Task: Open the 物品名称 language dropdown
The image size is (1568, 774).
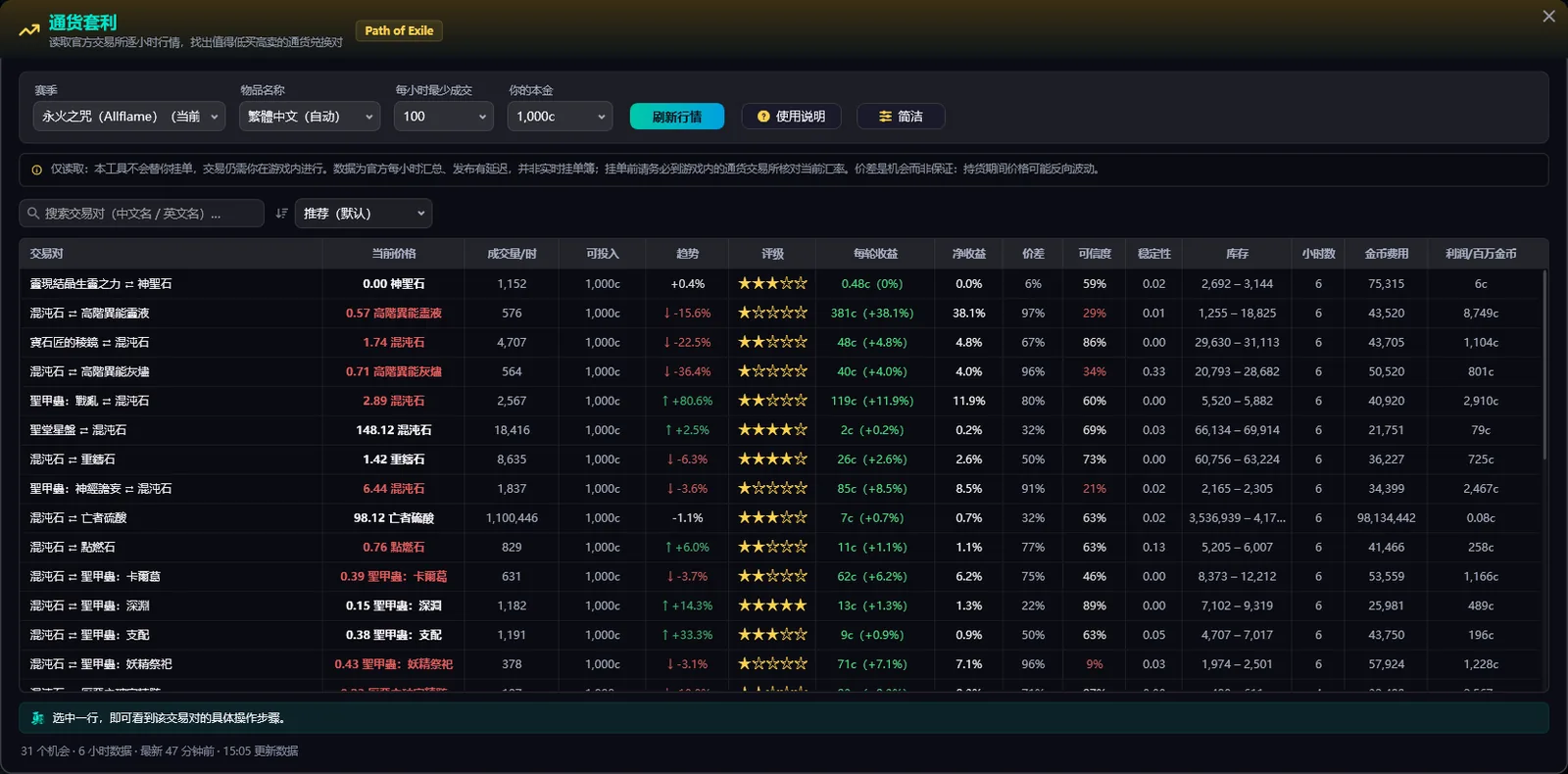Action: coord(310,117)
